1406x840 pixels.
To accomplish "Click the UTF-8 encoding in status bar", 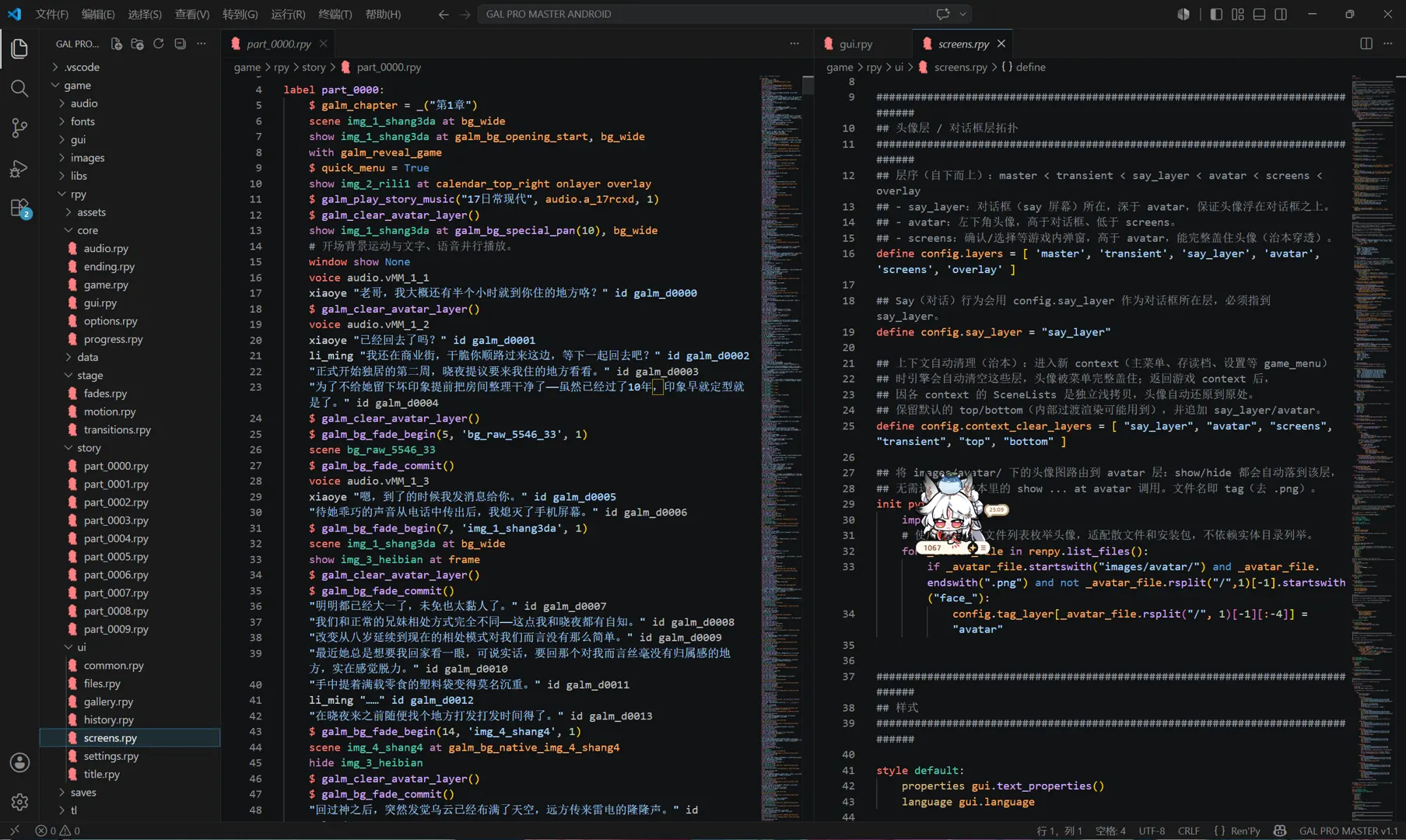I will pyautogui.click(x=1152, y=831).
